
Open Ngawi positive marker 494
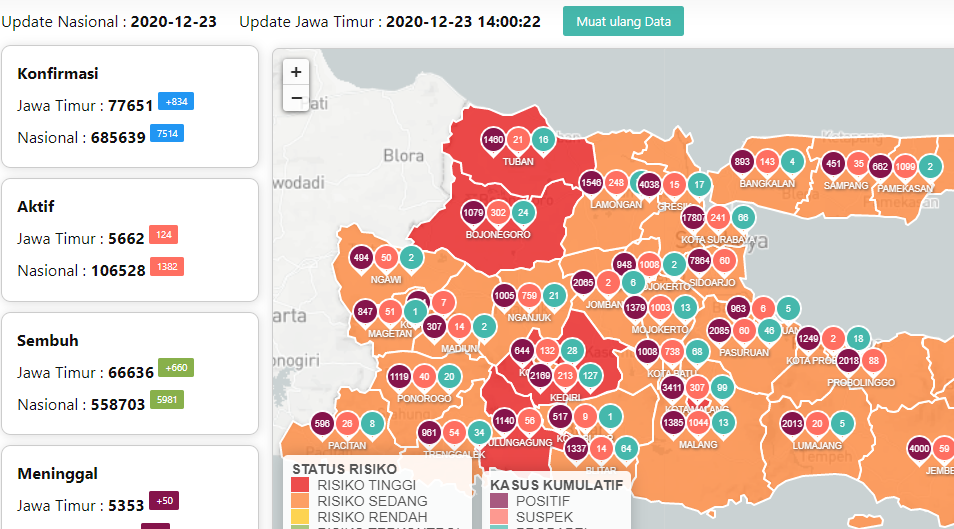point(361,258)
